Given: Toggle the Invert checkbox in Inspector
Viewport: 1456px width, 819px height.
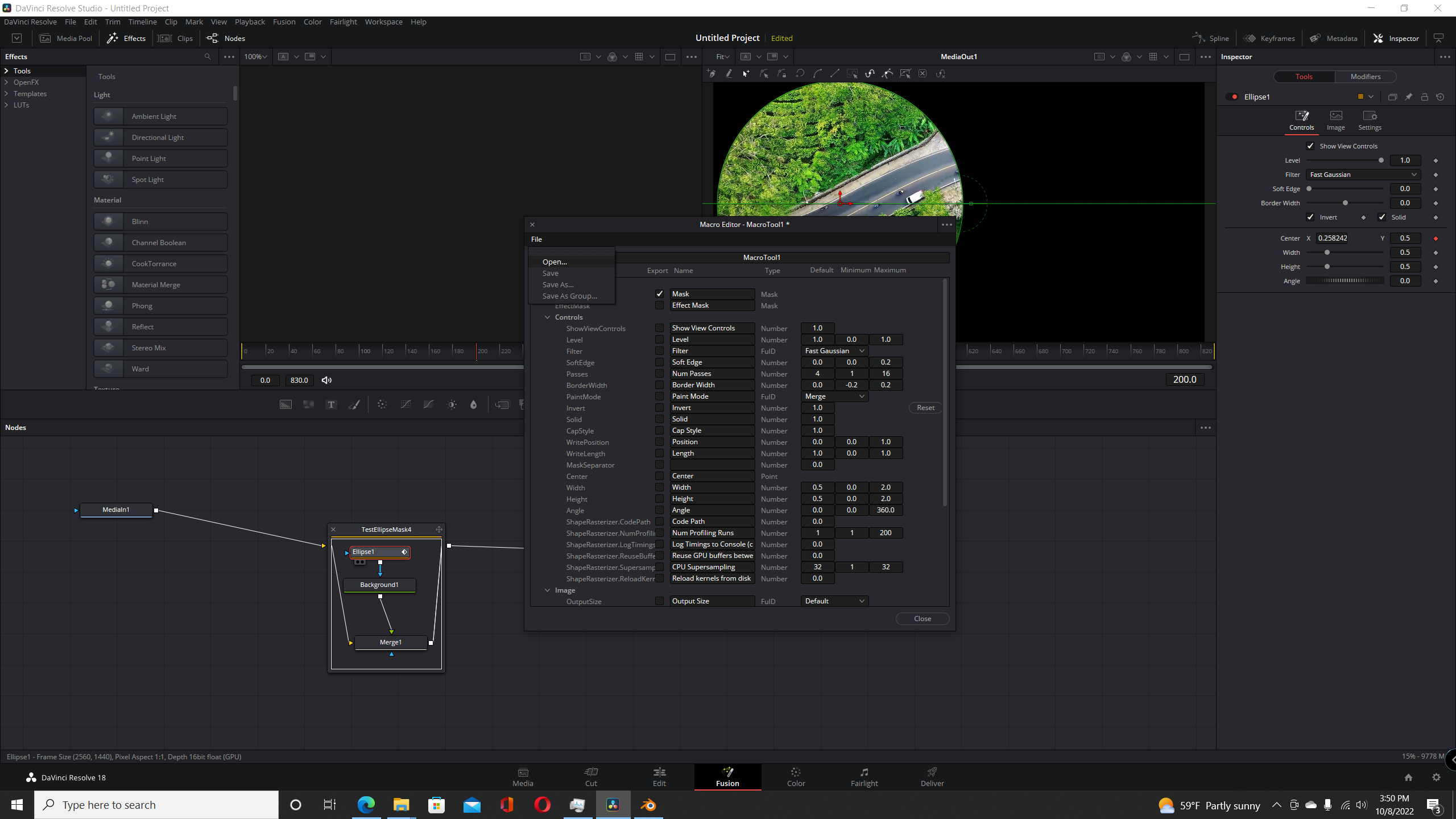Looking at the screenshot, I should [x=1310, y=217].
